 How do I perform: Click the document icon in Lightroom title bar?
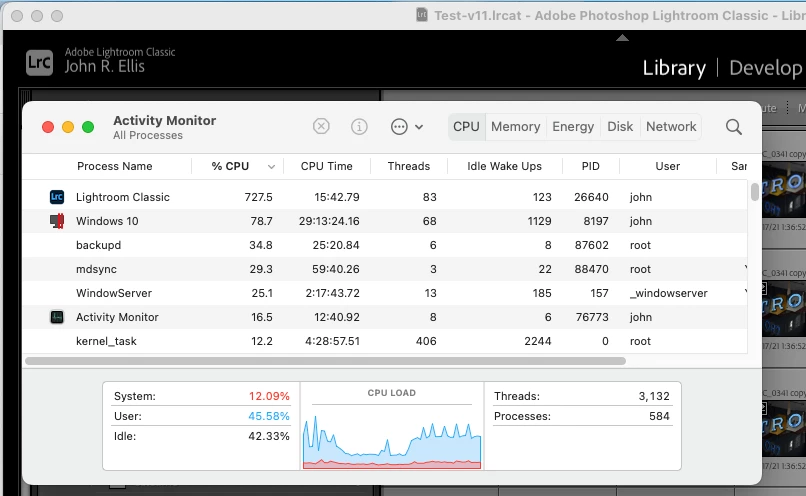pos(422,15)
